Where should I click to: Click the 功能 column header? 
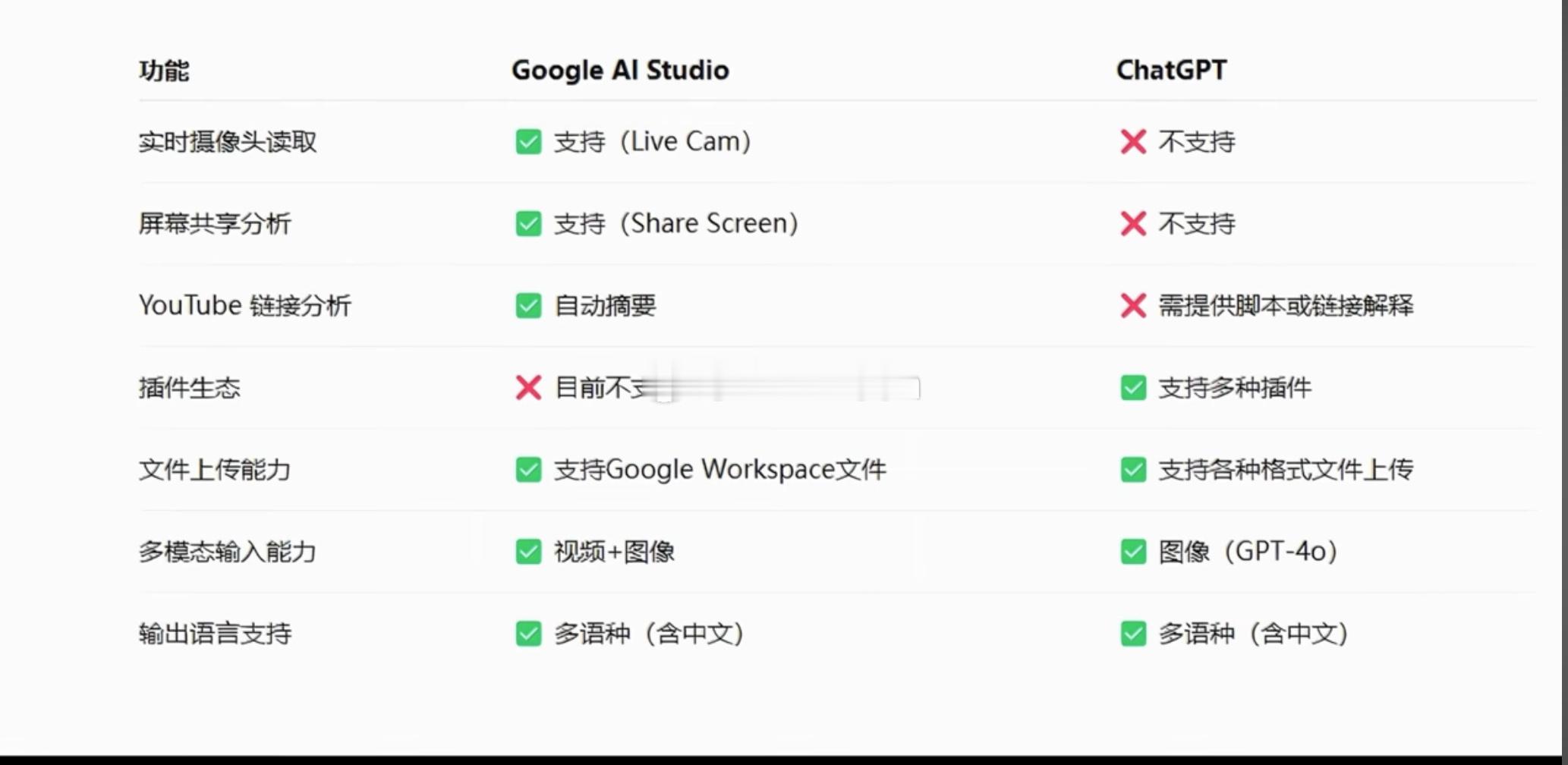(164, 71)
